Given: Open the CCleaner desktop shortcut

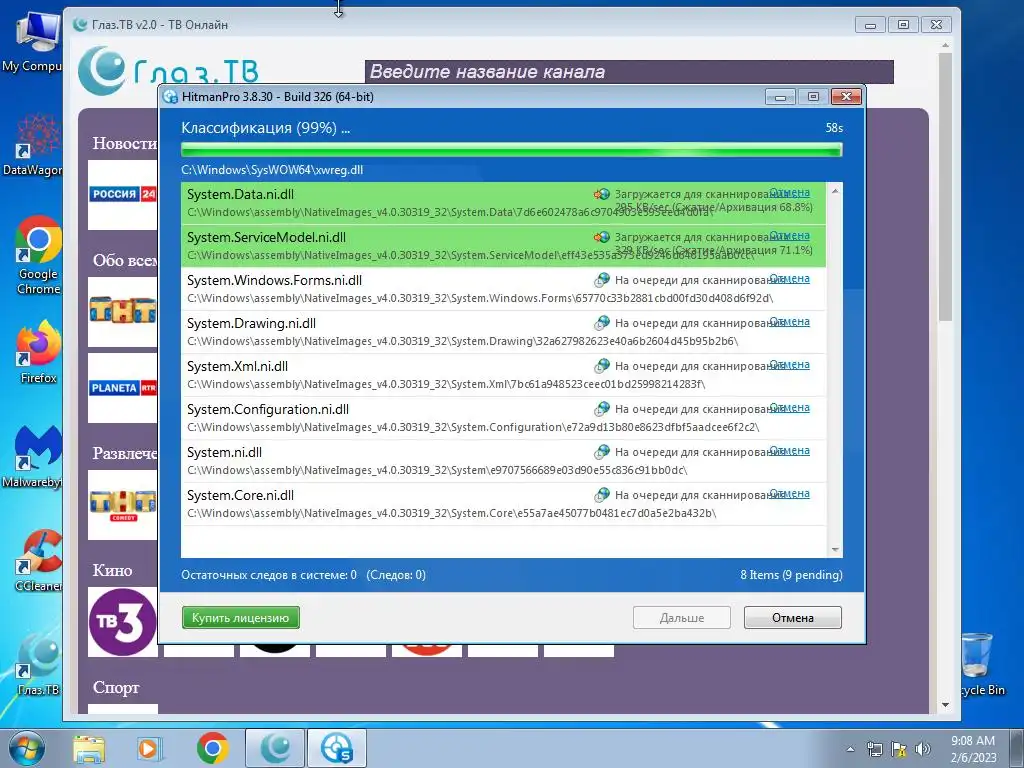Looking at the screenshot, I should tap(38, 562).
